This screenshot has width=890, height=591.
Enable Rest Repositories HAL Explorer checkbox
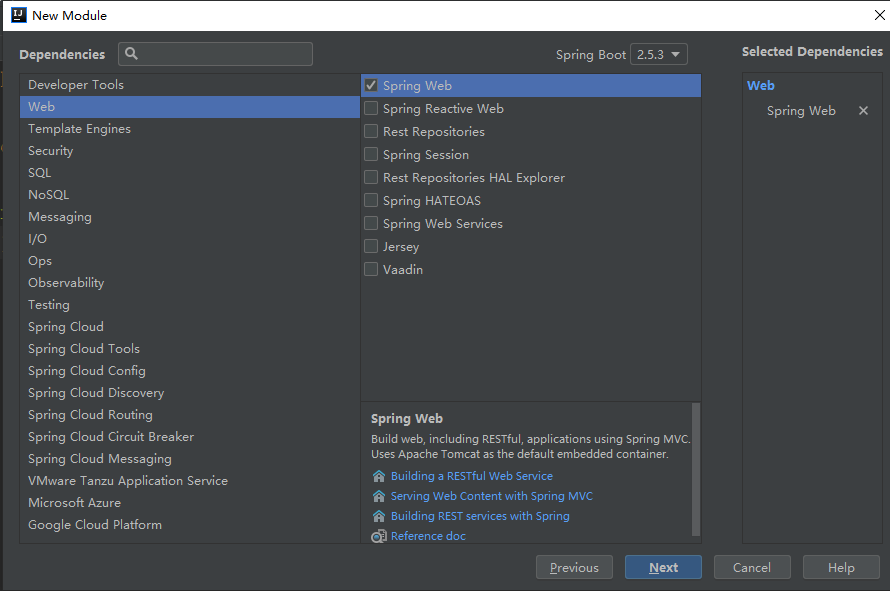pos(371,177)
